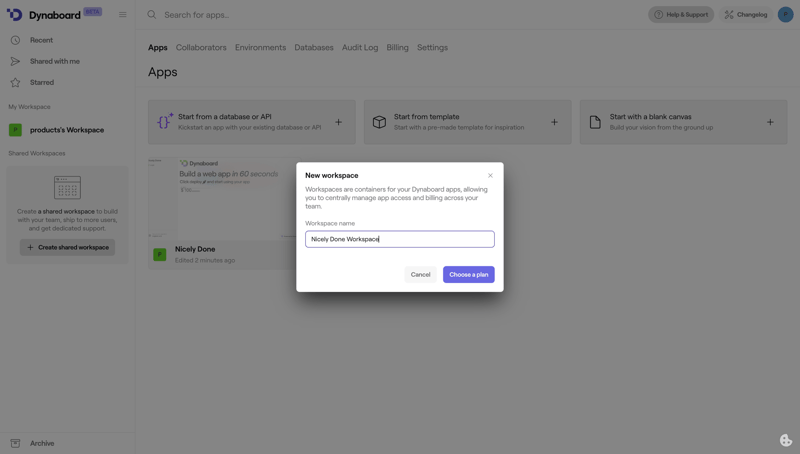Click the Start from template title
The width and height of the screenshot is (800, 454).
427,117
